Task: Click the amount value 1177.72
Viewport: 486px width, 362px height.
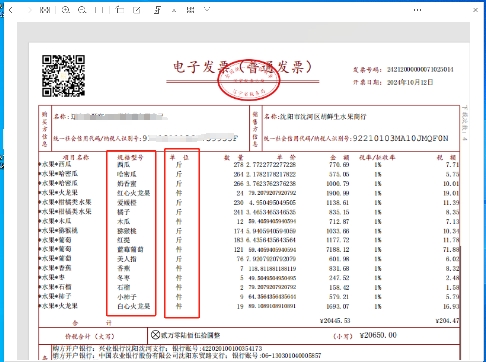Action: click(338, 240)
